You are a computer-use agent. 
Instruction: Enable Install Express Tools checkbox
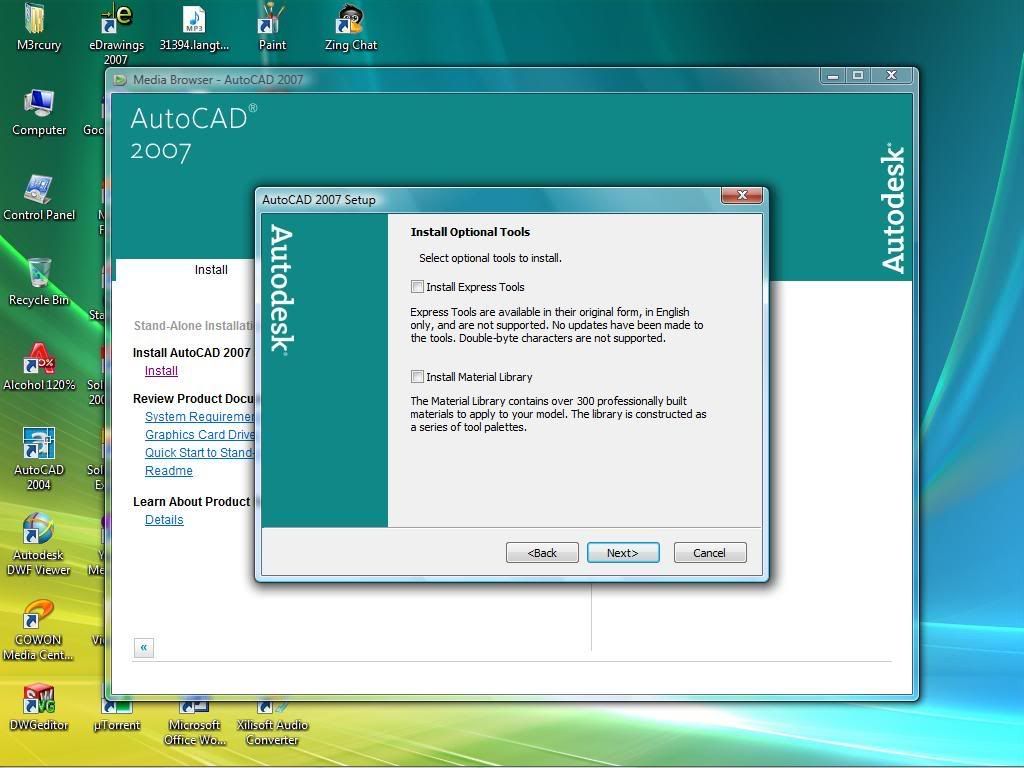(417, 287)
